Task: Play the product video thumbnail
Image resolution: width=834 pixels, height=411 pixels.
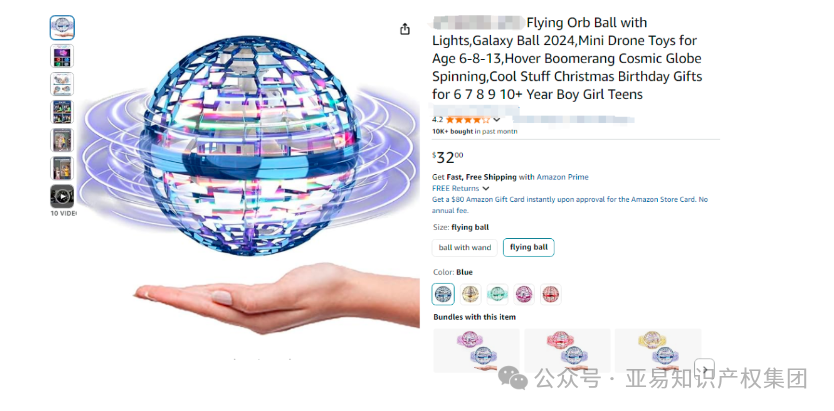Action: tap(62, 197)
